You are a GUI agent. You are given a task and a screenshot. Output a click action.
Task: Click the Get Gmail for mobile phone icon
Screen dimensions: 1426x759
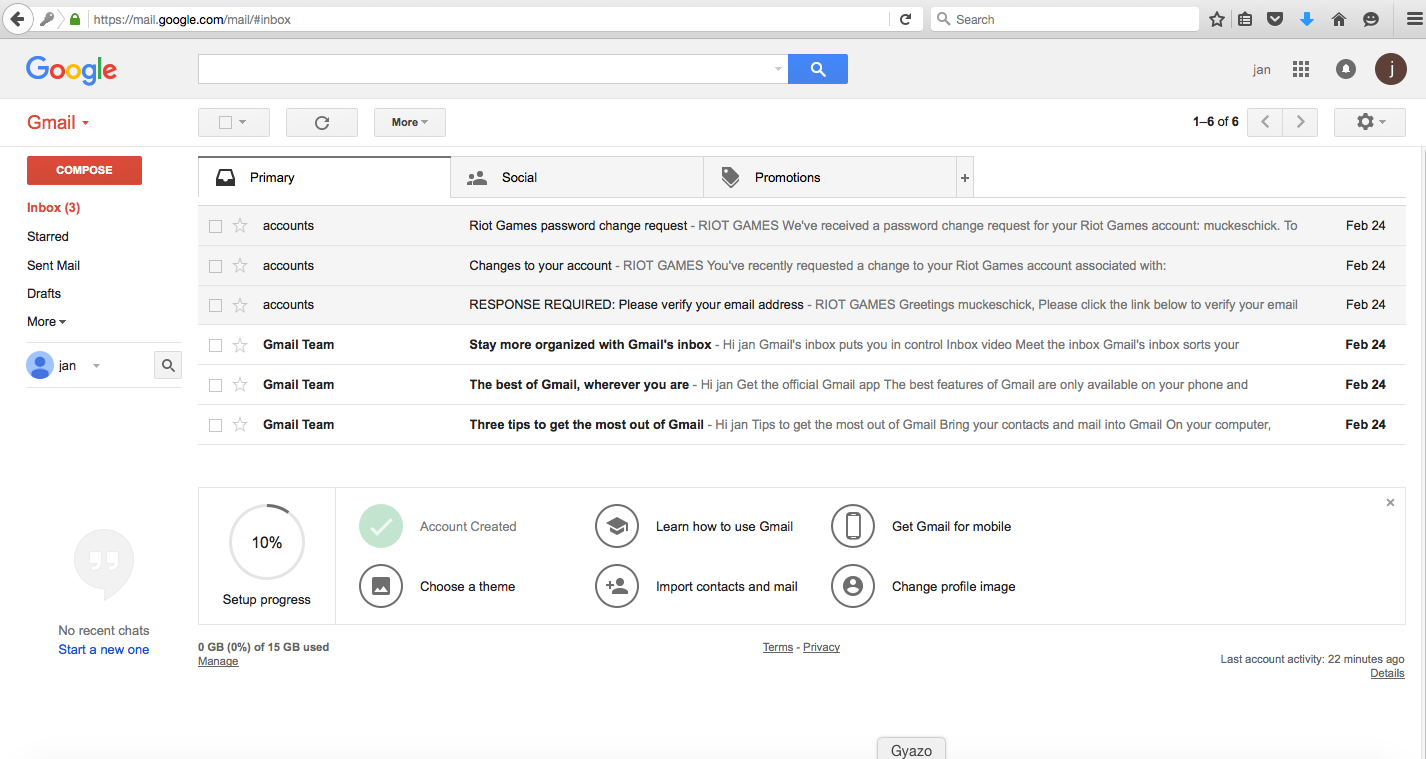[x=853, y=526]
